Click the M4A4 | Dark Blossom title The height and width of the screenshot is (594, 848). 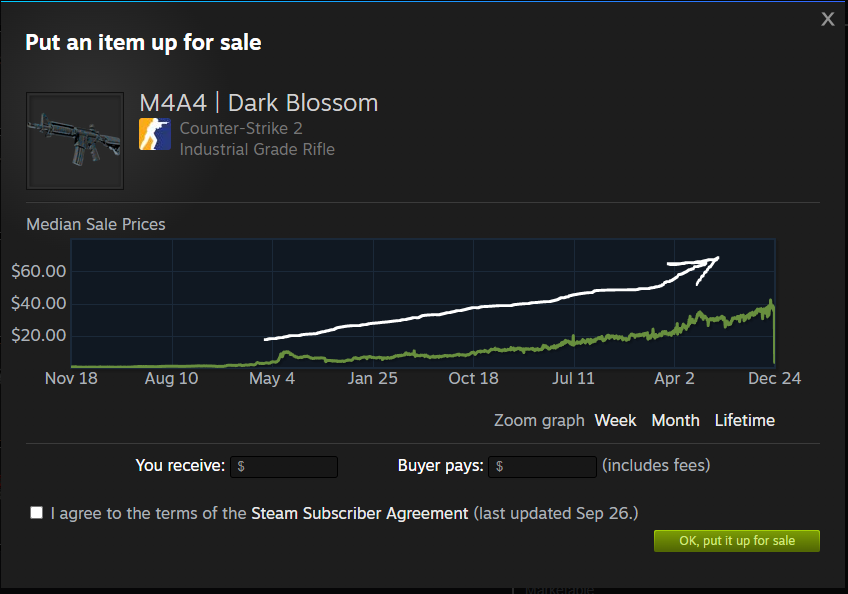pos(259,102)
